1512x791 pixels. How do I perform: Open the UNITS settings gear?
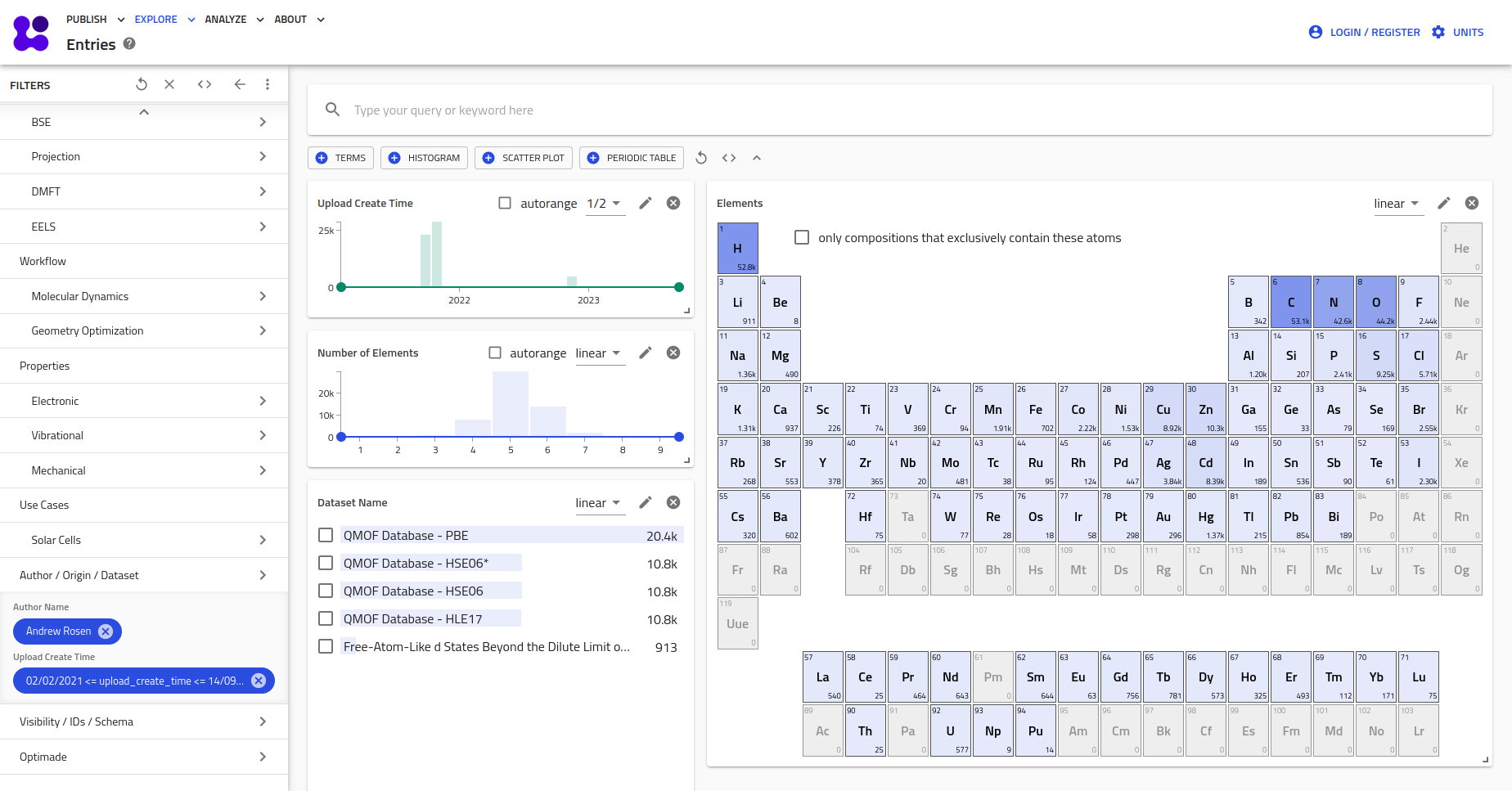[x=1438, y=32]
